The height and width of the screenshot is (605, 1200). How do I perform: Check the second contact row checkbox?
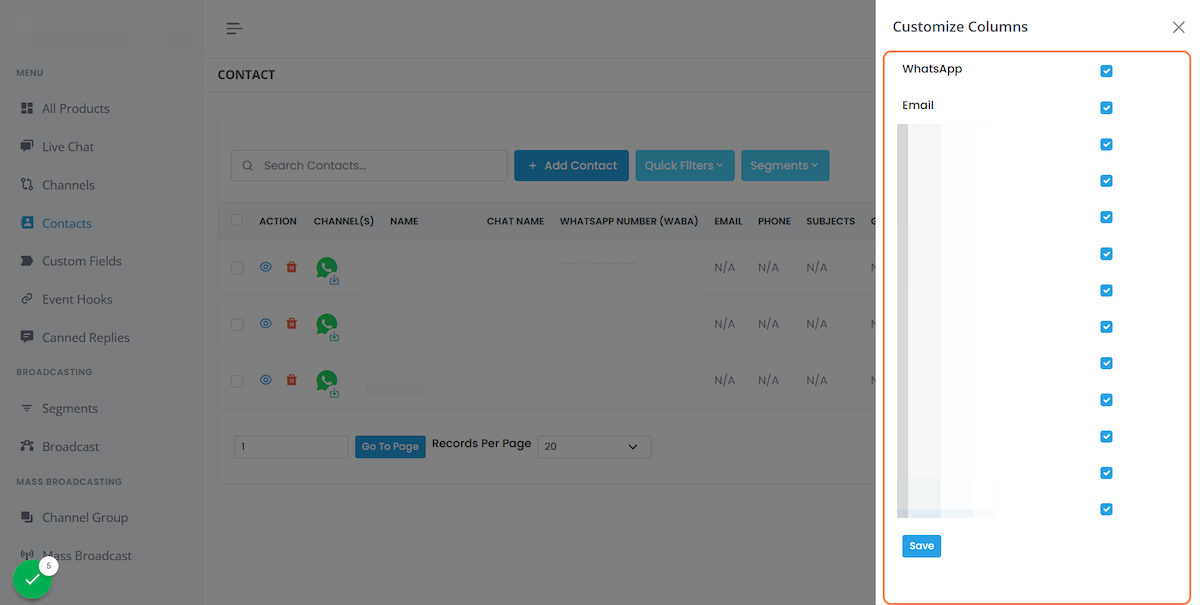coord(237,324)
